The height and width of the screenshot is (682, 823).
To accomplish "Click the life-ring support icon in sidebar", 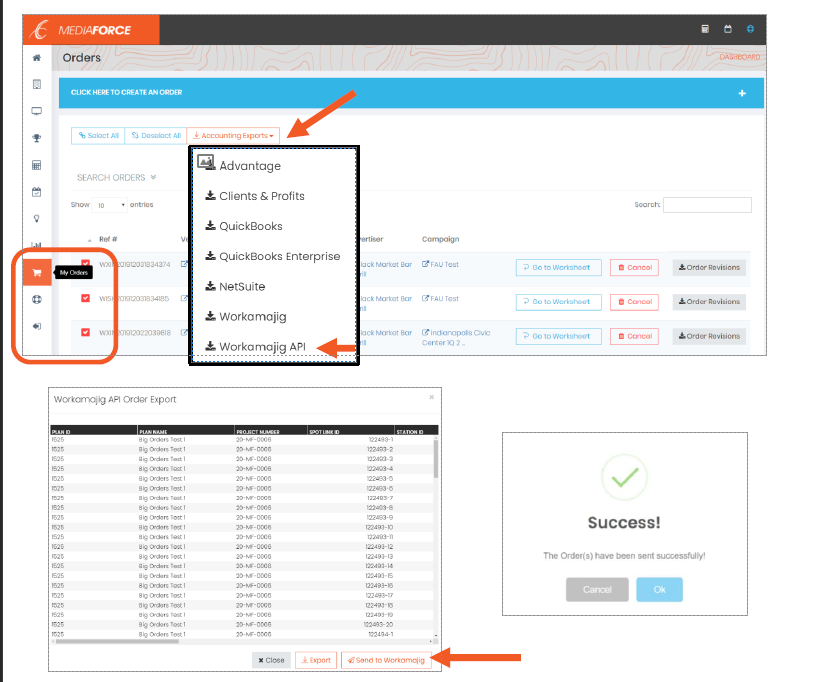I will pyautogui.click(x=37, y=299).
